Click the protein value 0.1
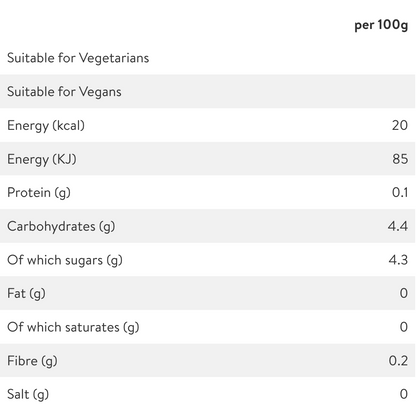 [x=400, y=193]
